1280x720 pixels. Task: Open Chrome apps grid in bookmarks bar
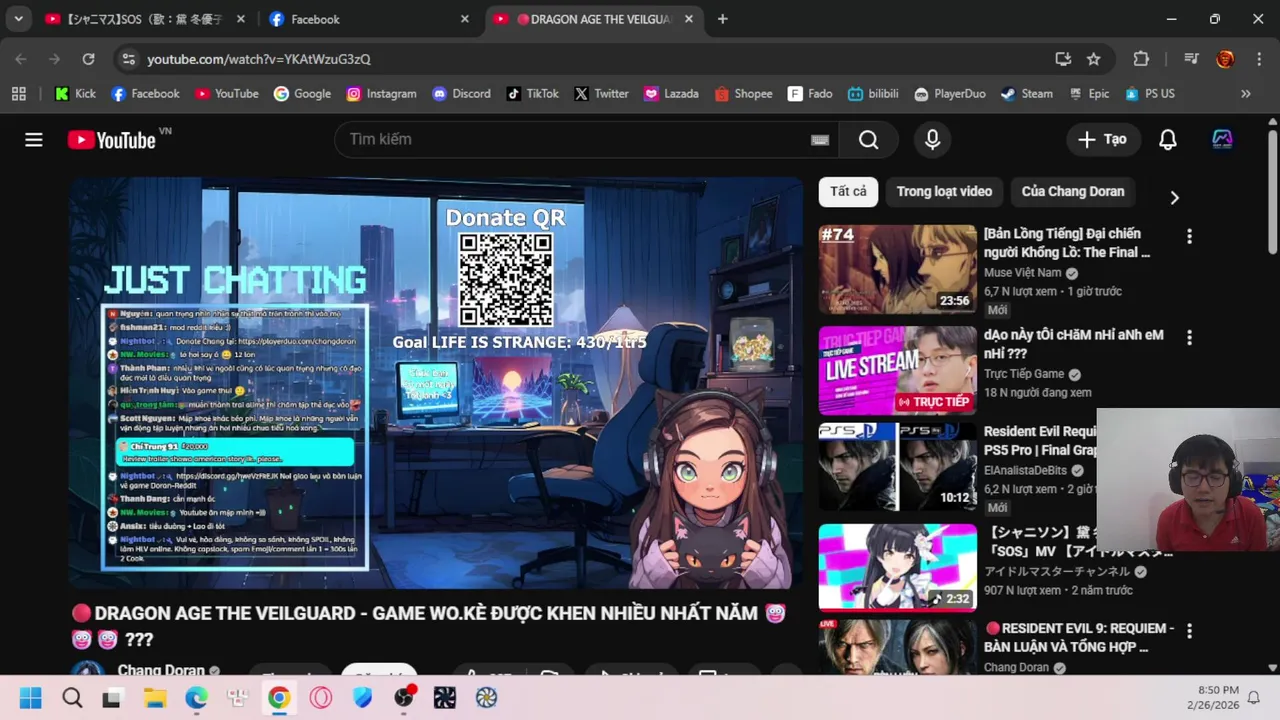18,93
